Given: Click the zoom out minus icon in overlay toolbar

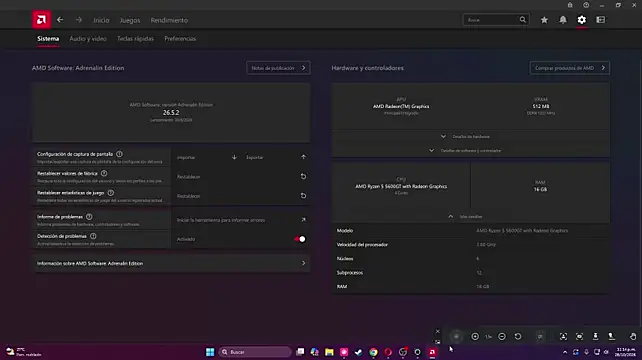Looking at the screenshot, I should 502,336.
